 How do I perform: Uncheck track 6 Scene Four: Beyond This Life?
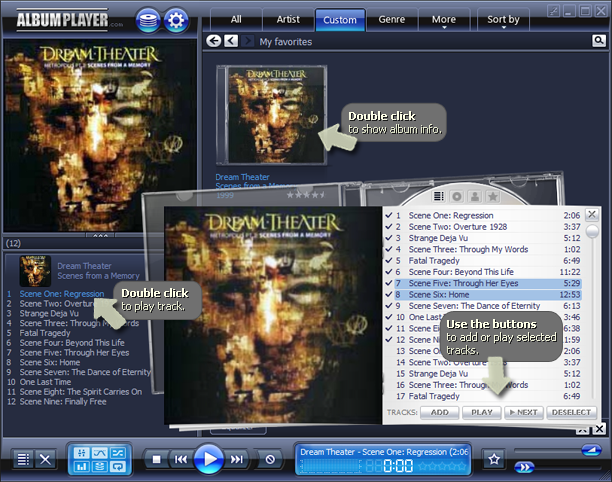pyautogui.click(x=389, y=272)
